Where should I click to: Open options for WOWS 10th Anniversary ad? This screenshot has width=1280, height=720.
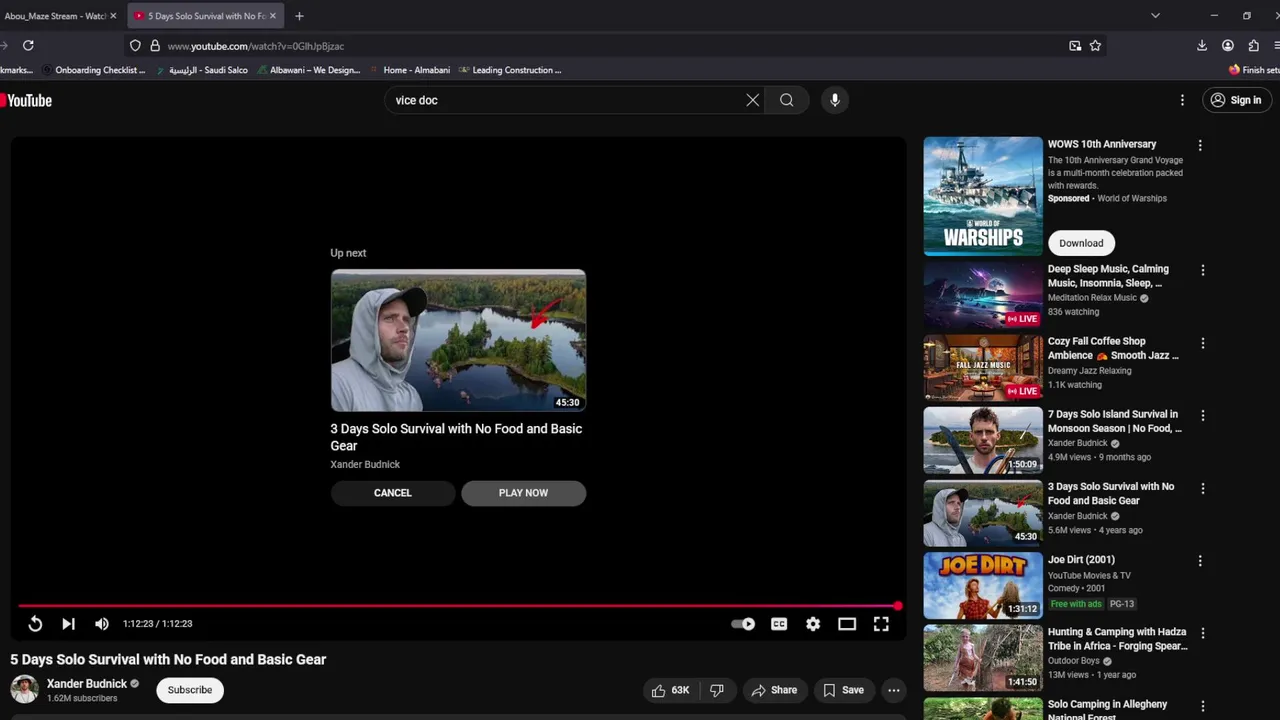[1200, 146]
